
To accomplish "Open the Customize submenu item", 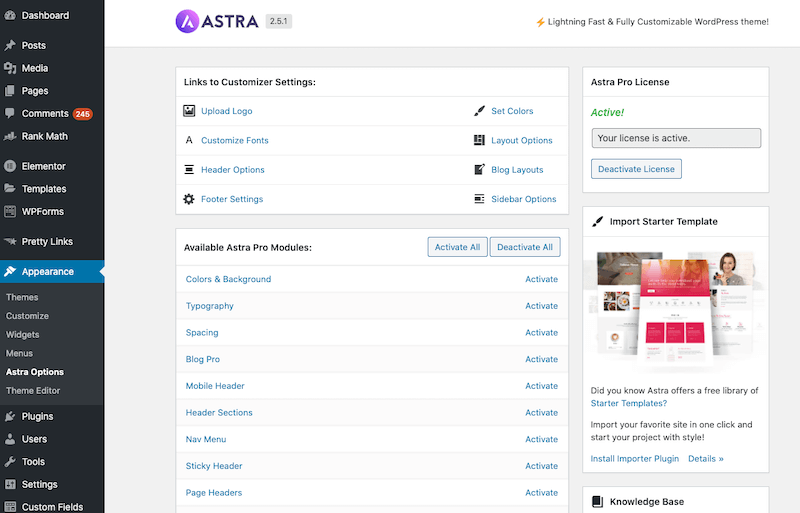I will click(28, 316).
